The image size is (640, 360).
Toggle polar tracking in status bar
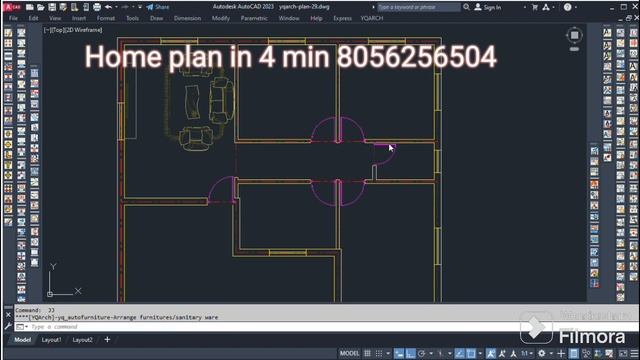click(x=422, y=353)
